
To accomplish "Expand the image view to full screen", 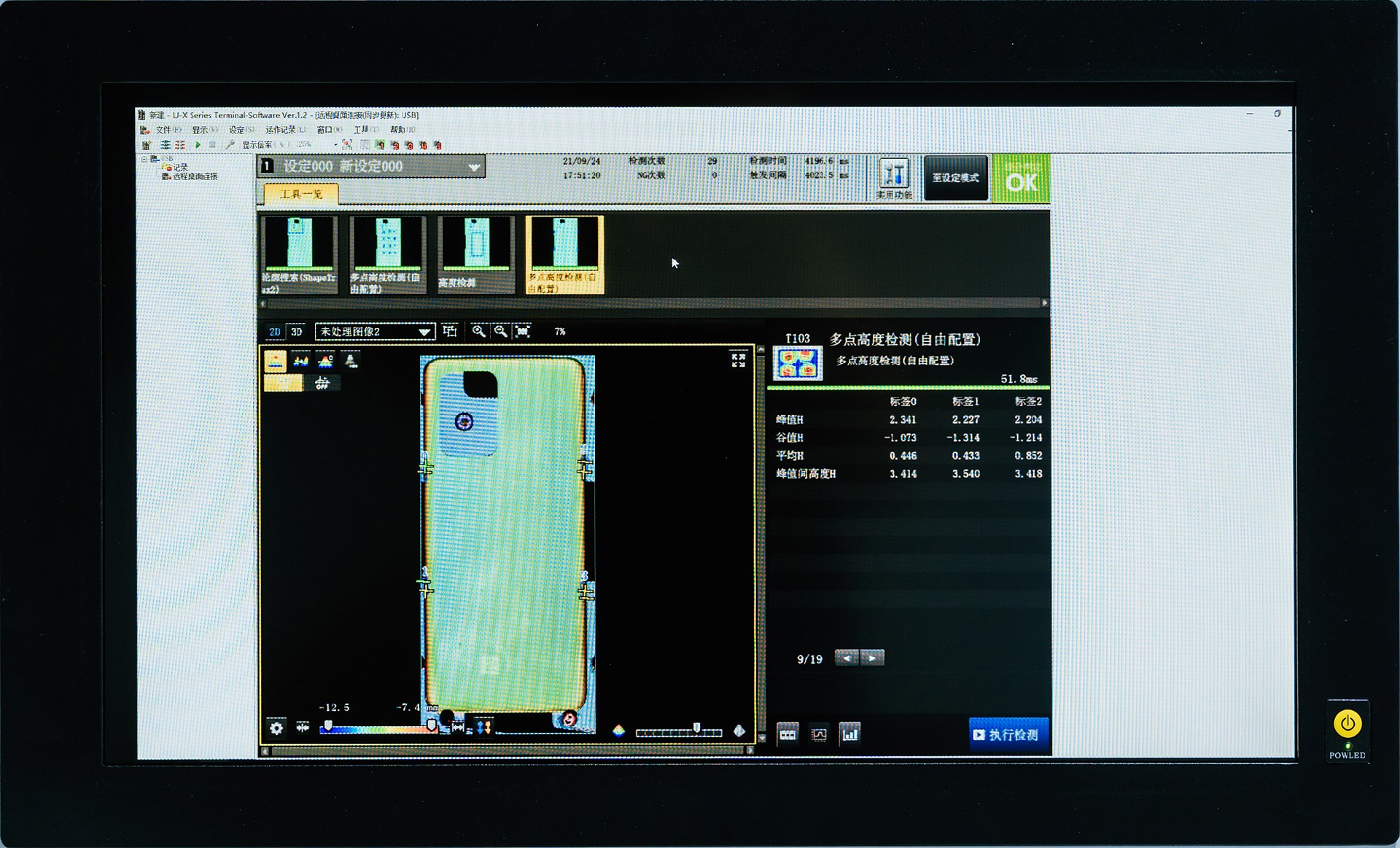I will pyautogui.click(x=738, y=360).
